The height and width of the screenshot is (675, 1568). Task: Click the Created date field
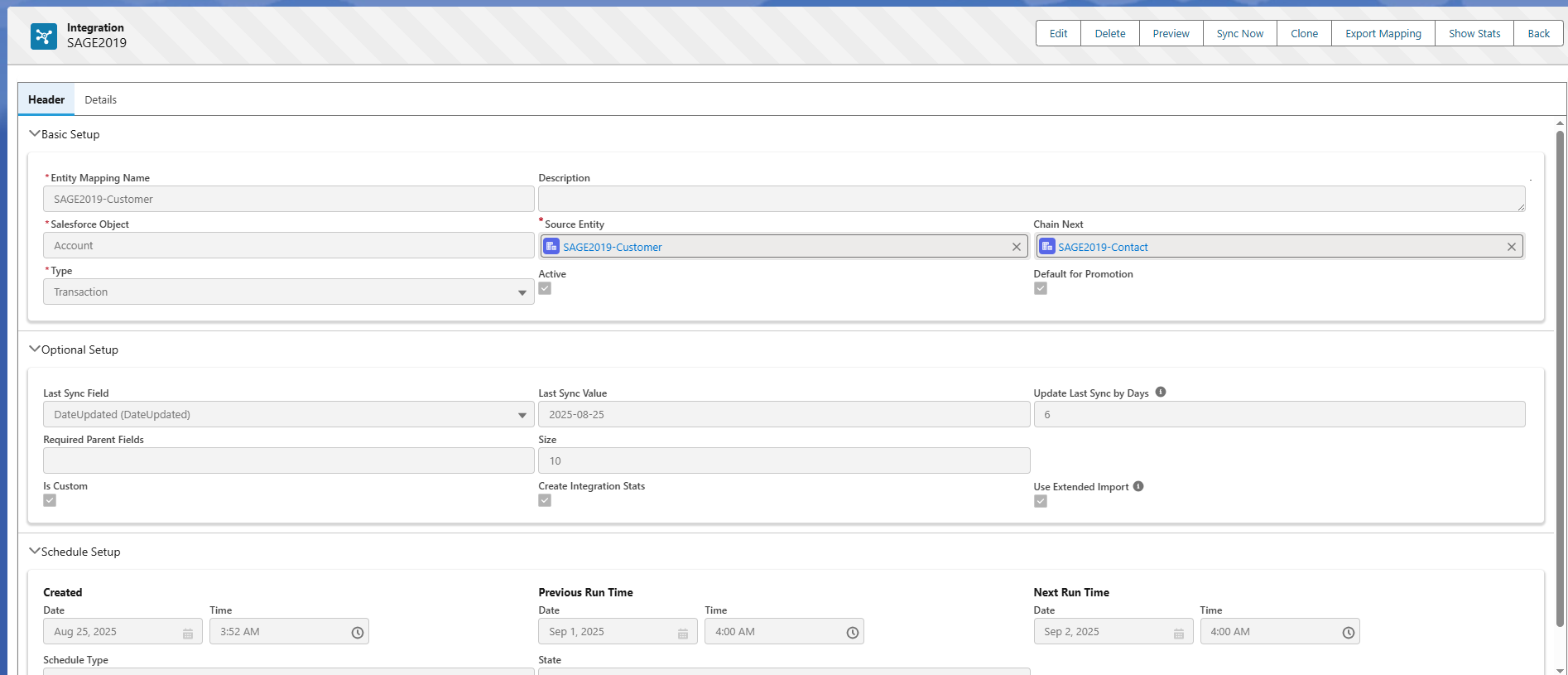point(123,631)
